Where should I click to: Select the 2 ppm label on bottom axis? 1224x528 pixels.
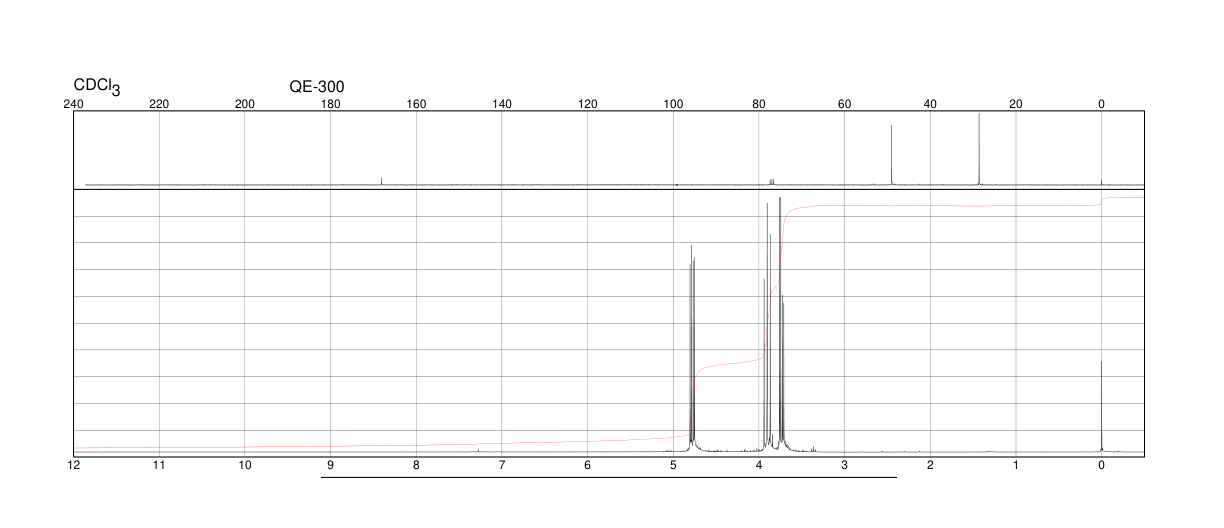tap(930, 465)
